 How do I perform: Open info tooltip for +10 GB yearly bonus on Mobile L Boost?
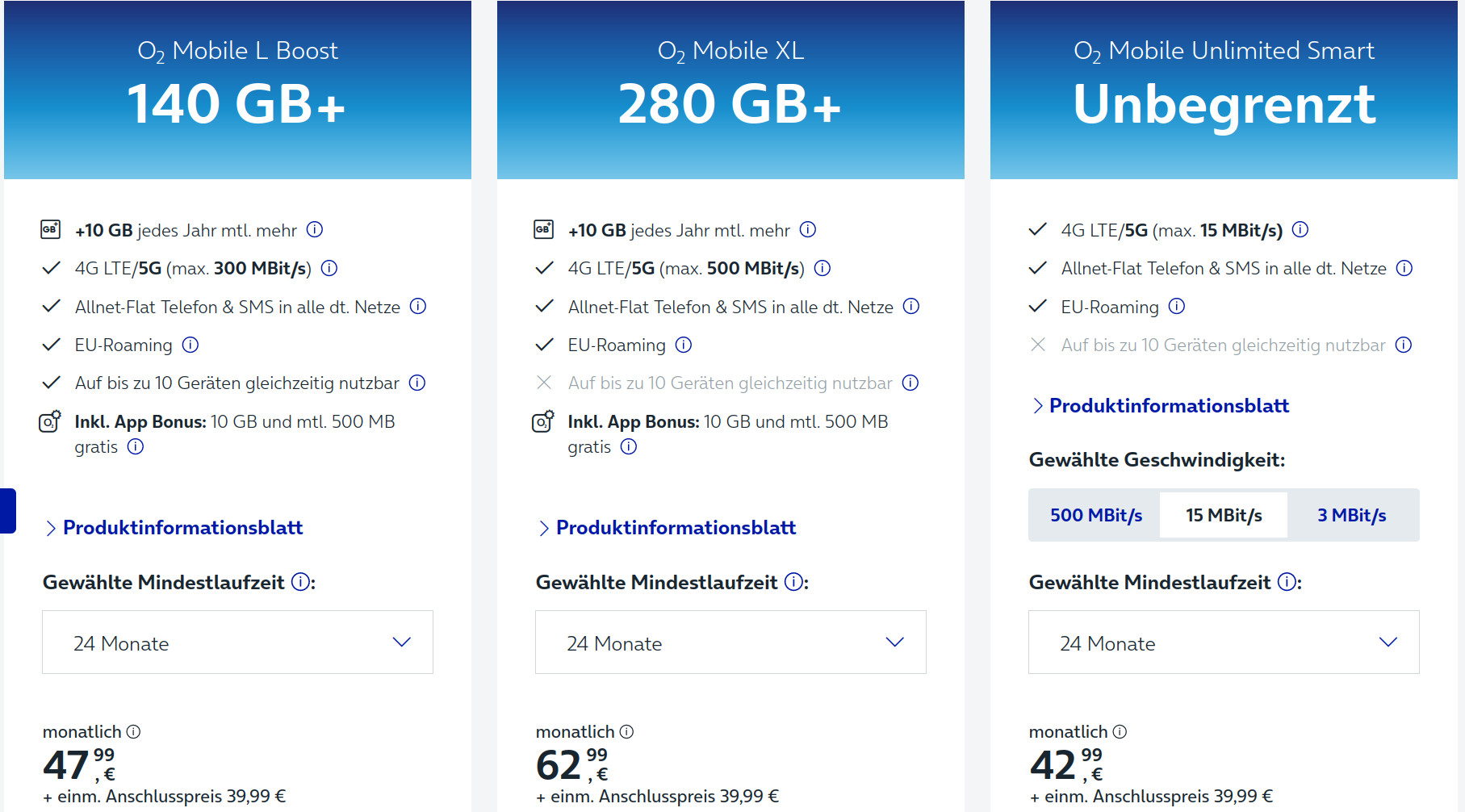pyautogui.click(x=315, y=230)
